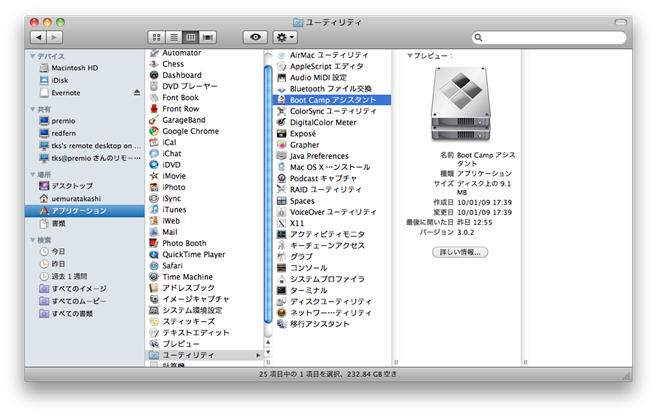Select the GarageBand app icon
The height and width of the screenshot is (416, 657).
pyautogui.click(x=154, y=120)
